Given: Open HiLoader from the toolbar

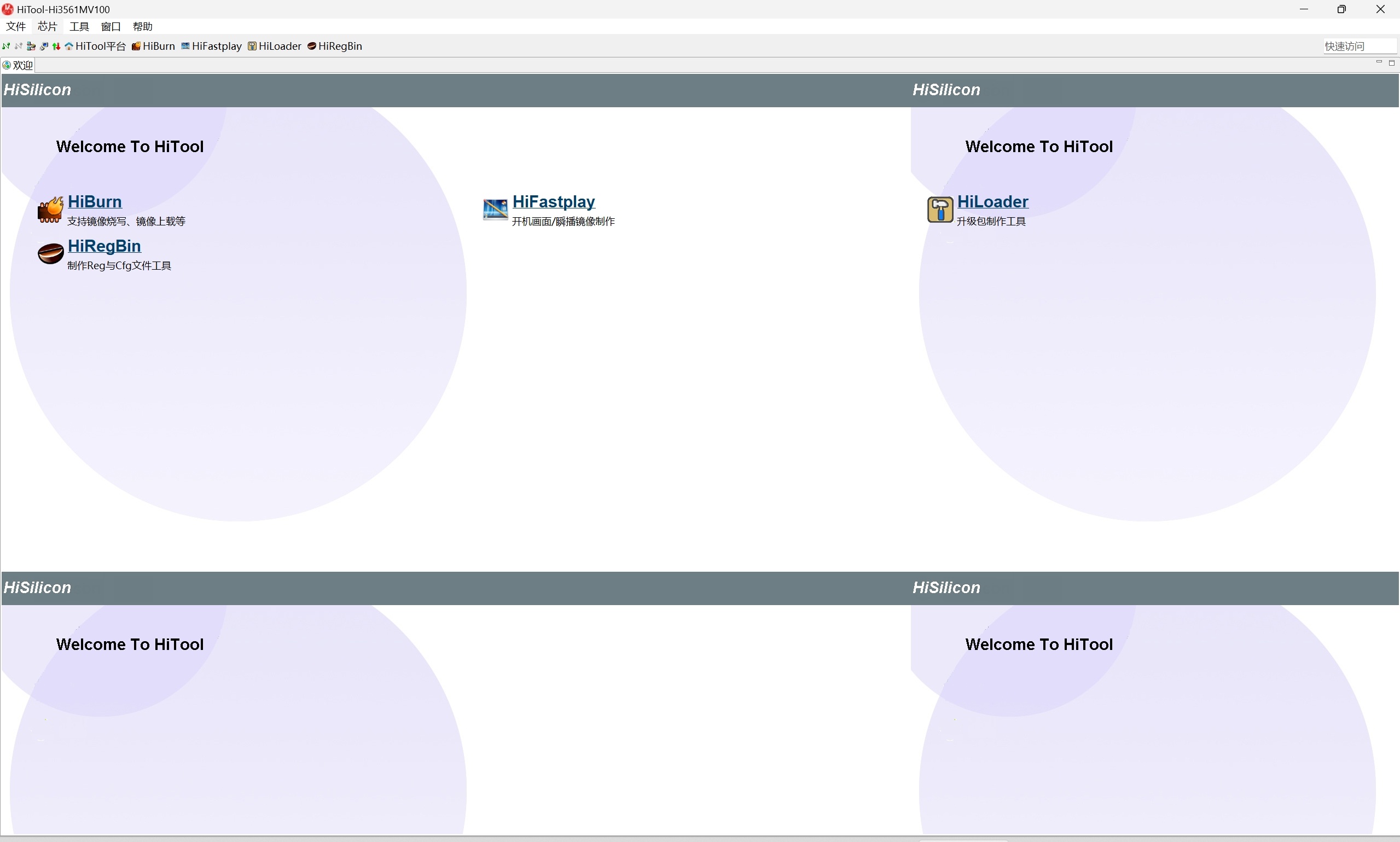Looking at the screenshot, I should 275,46.
